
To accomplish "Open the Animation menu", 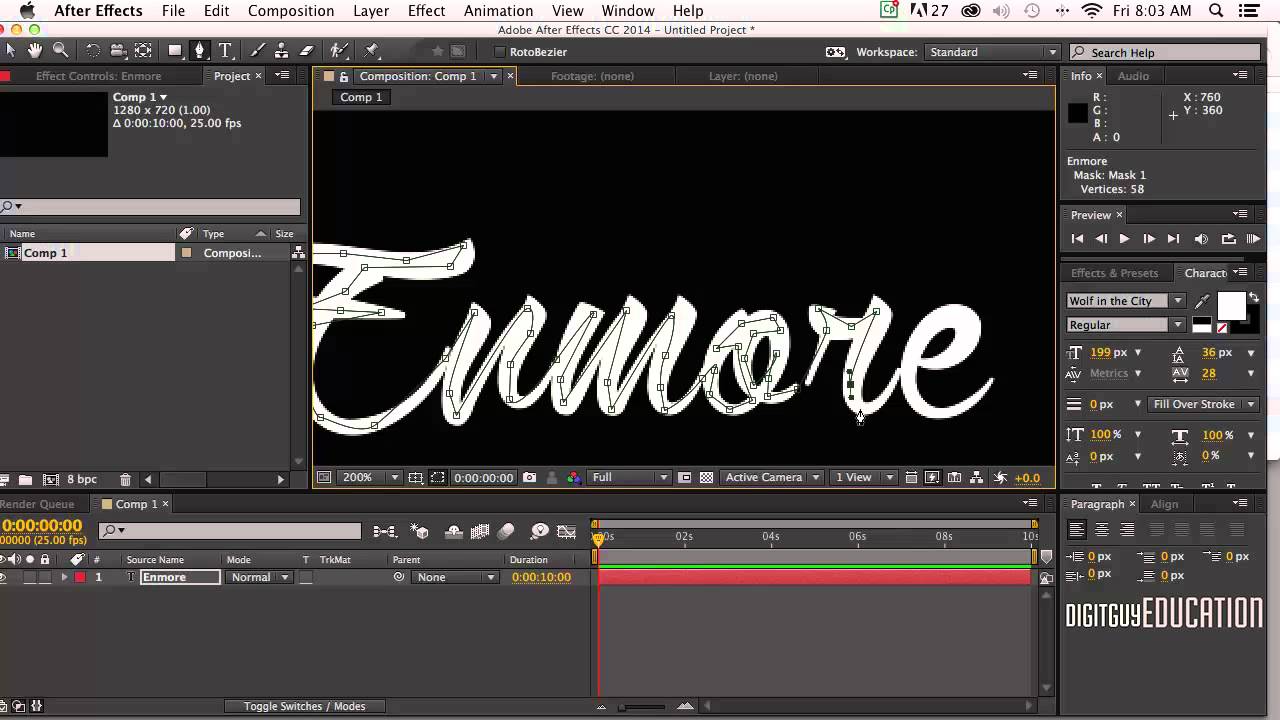I will click(x=498, y=11).
